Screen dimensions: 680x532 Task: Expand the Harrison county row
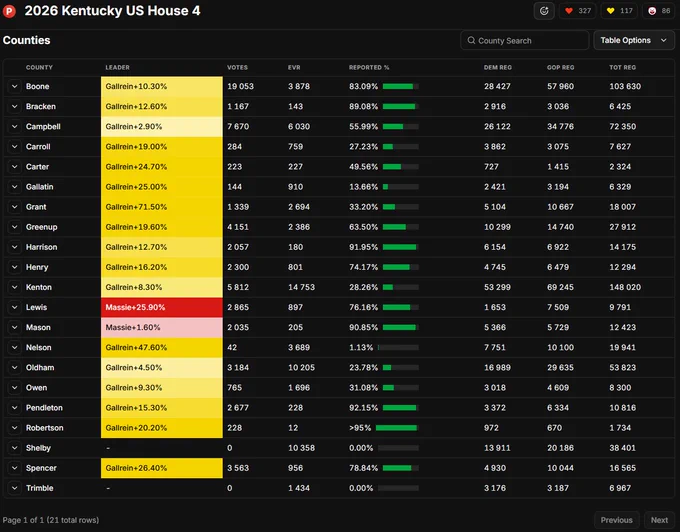tap(14, 247)
